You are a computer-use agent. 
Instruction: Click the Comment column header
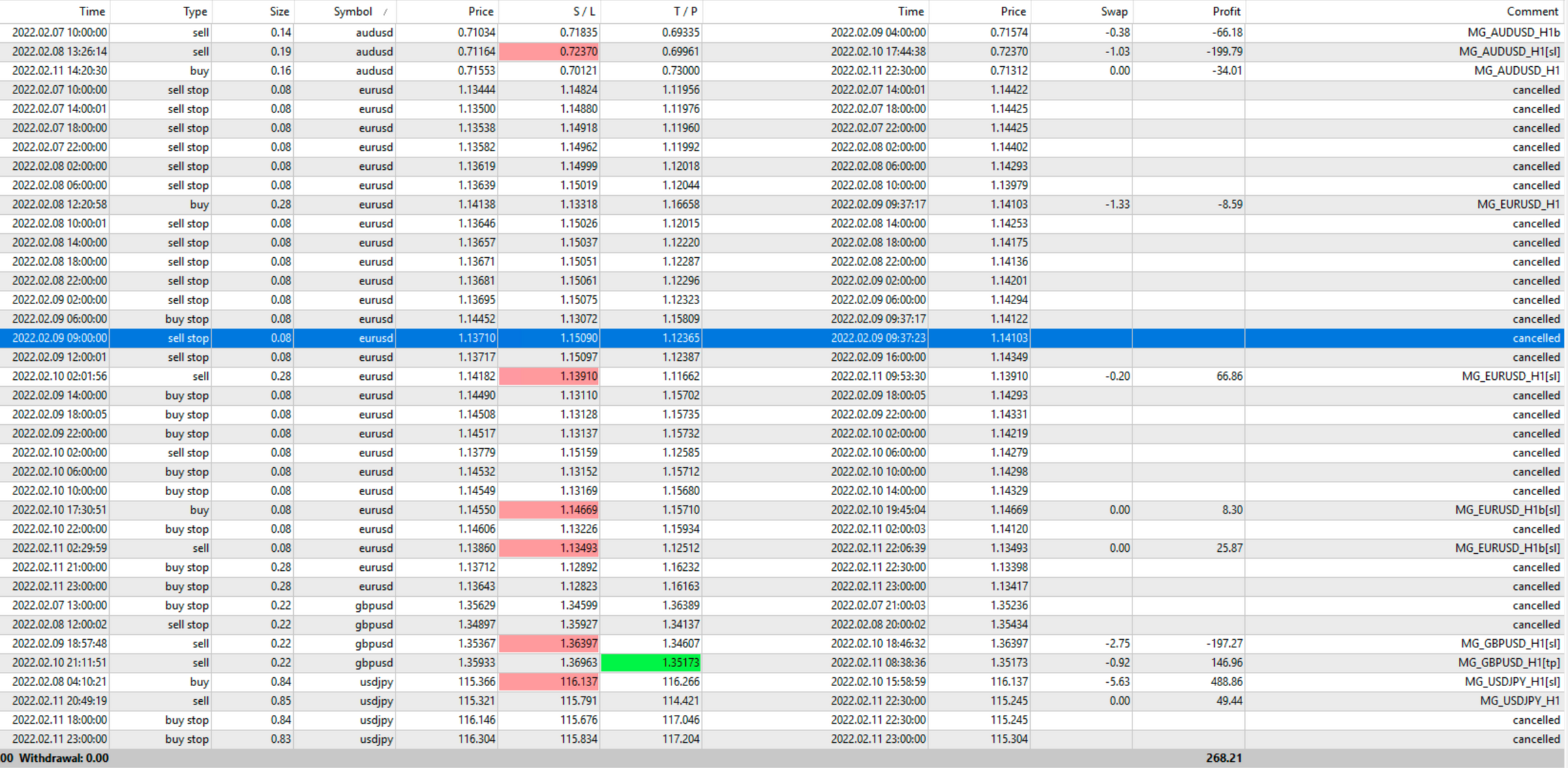(x=1531, y=12)
